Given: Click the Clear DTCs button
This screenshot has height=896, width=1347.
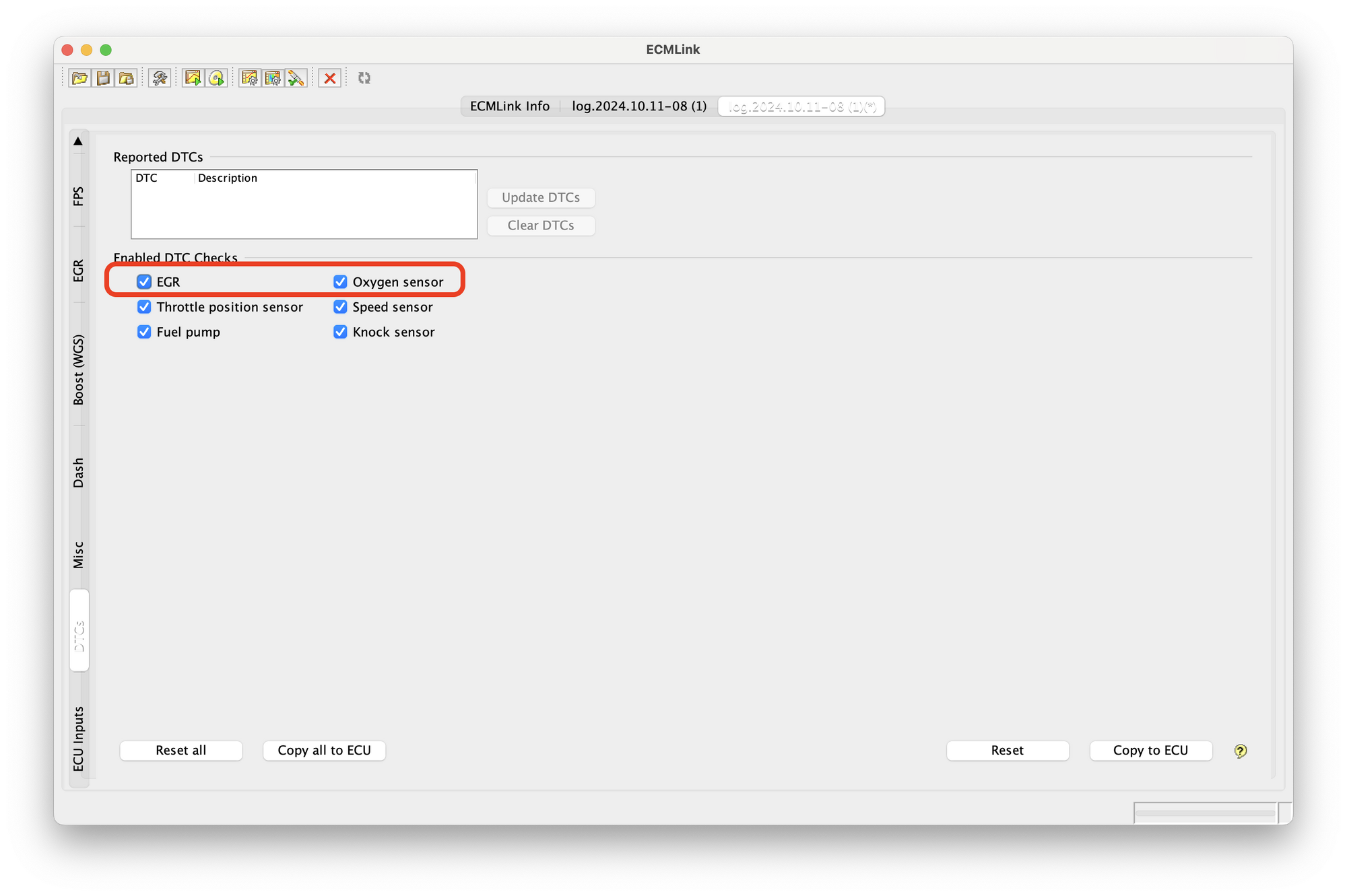Looking at the screenshot, I should 541,226.
